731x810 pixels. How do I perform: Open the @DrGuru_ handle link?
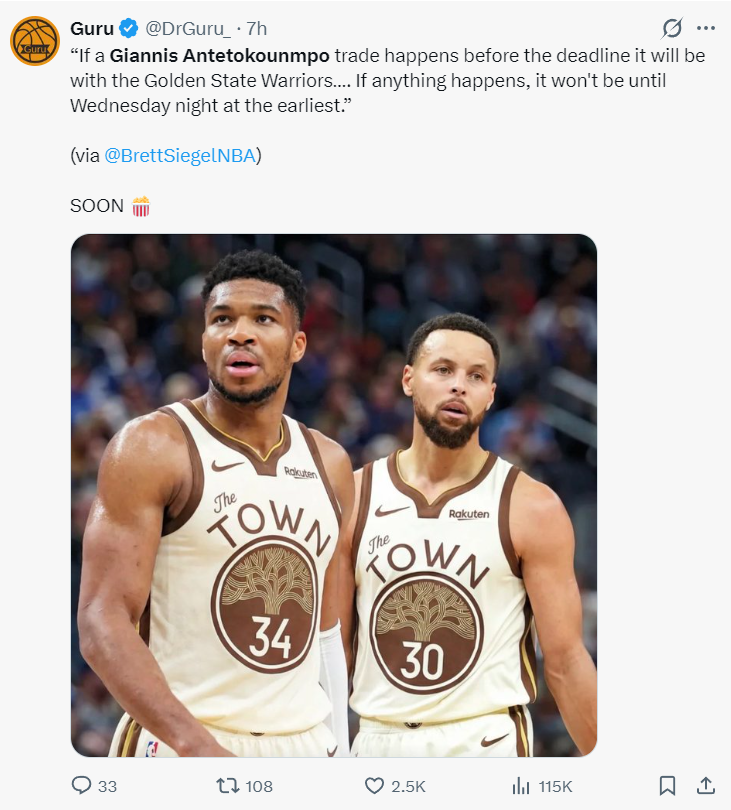click(x=188, y=28)
